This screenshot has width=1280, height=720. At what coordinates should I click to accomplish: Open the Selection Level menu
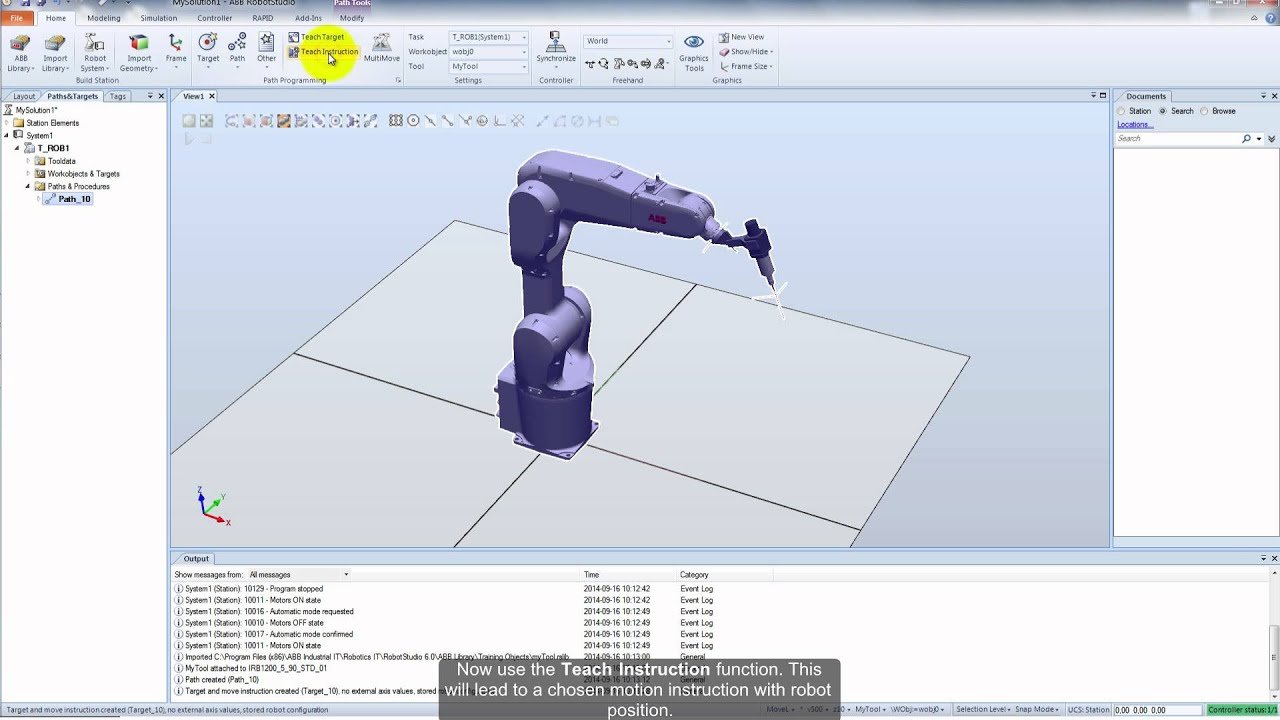coord(982,710)
